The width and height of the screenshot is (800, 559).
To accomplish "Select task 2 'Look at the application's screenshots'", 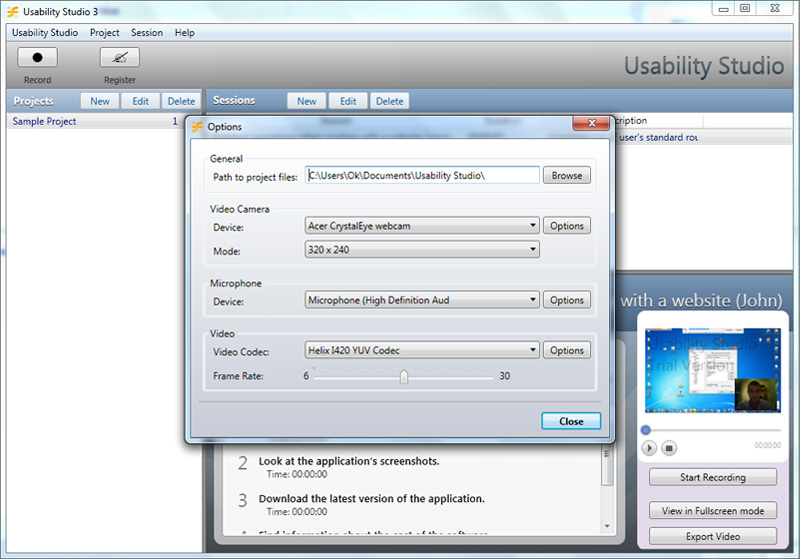I will 348,461.
